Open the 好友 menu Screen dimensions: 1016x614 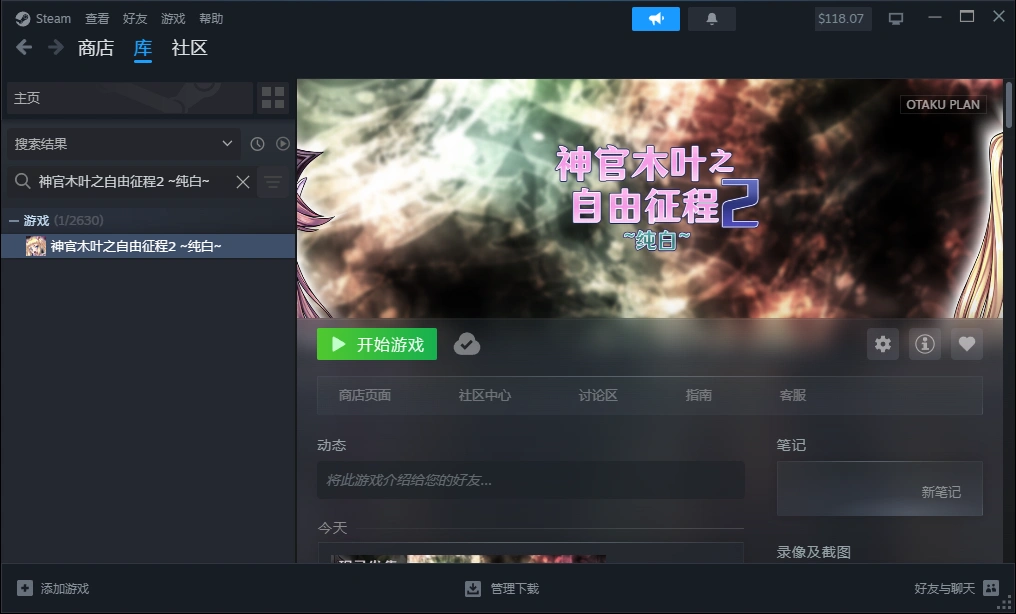tap(135, 19)
